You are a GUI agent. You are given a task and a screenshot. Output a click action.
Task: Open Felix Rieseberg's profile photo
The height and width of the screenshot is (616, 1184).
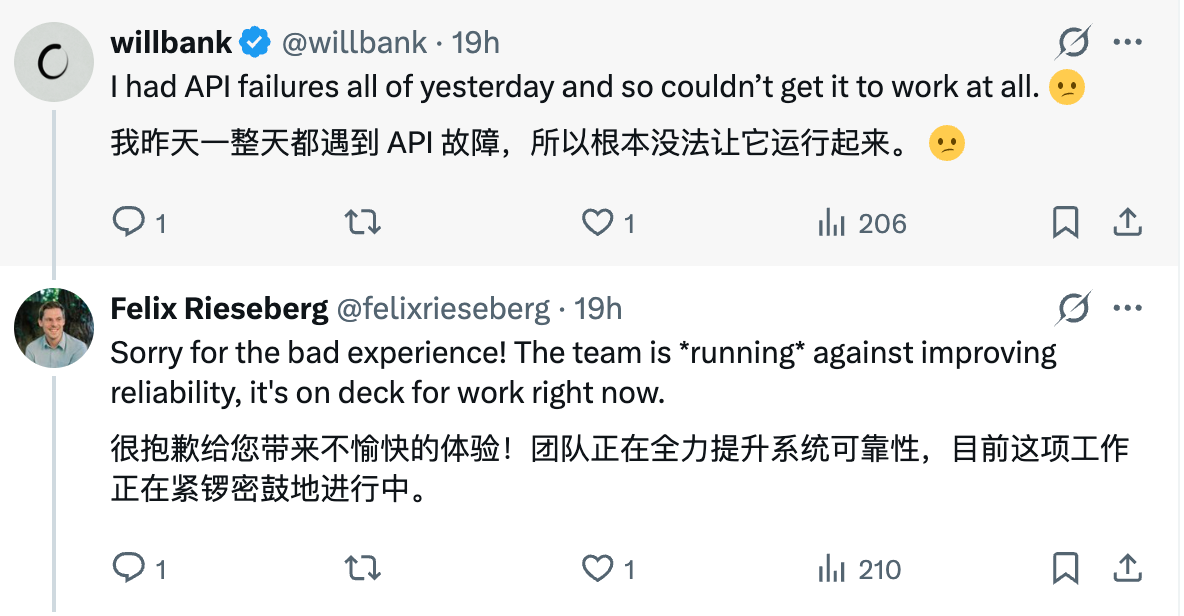tap(54, 328)
